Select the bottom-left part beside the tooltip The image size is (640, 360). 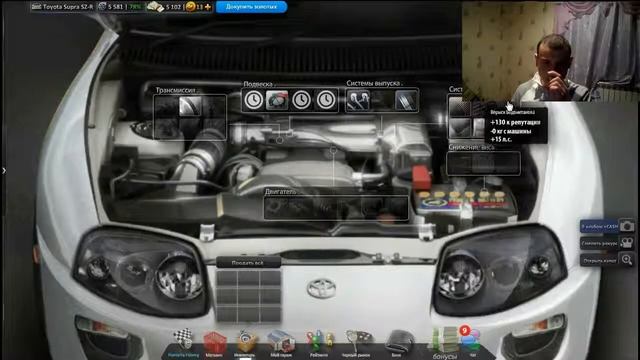(460, 128)
